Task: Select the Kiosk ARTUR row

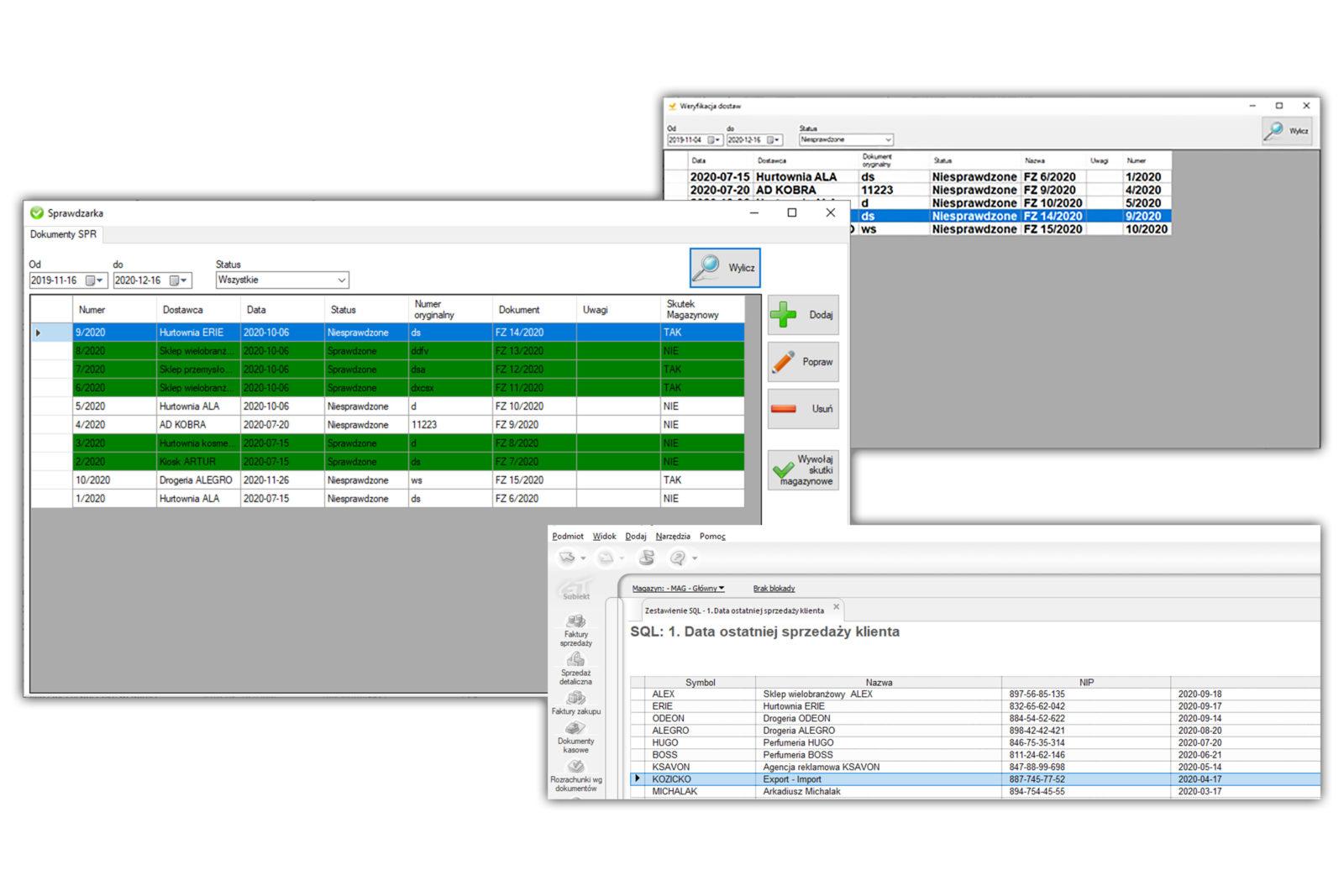Action: (x=387, y=462)
